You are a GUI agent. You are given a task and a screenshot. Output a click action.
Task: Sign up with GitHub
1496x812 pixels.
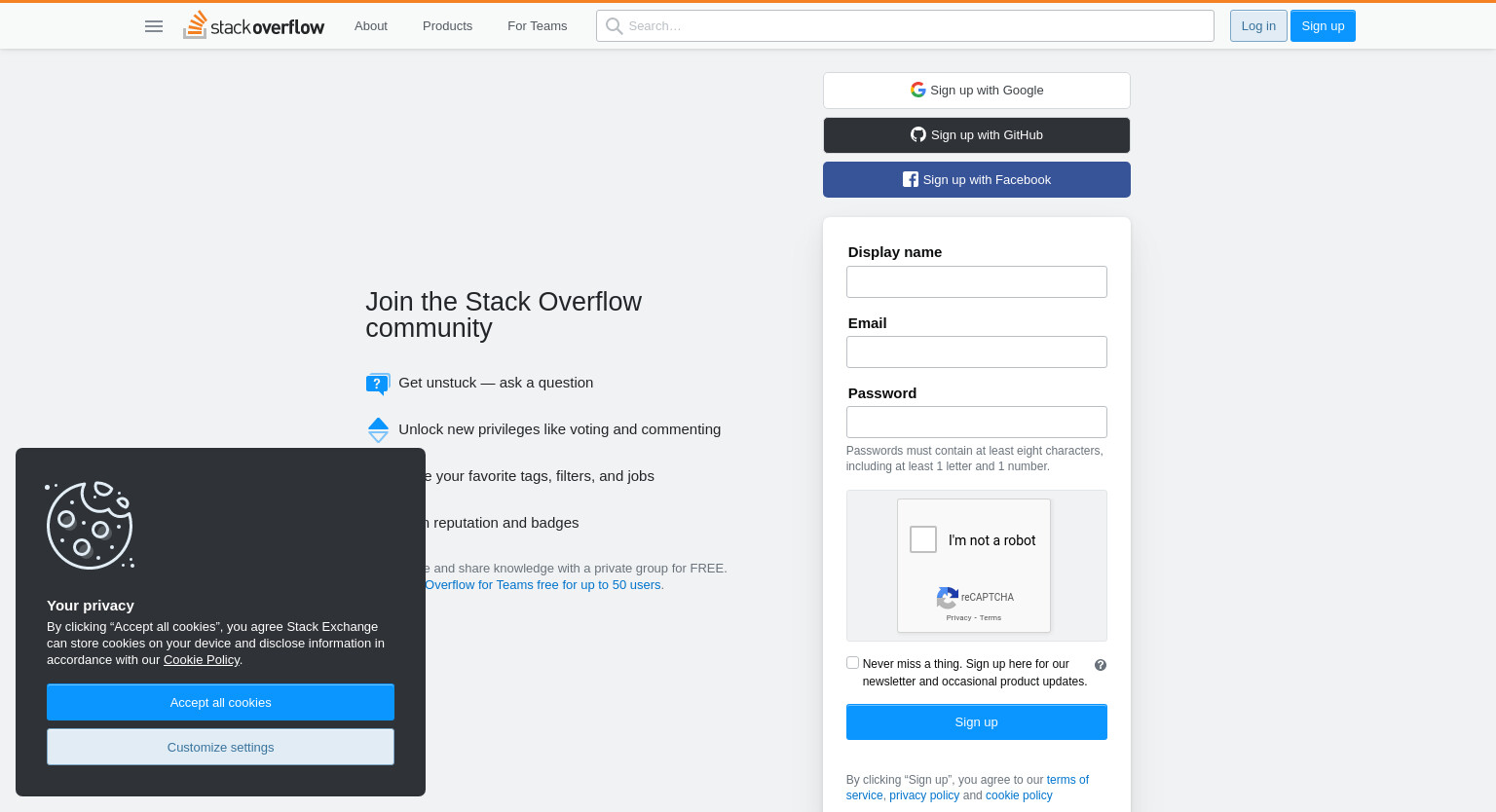click(977, 135)
